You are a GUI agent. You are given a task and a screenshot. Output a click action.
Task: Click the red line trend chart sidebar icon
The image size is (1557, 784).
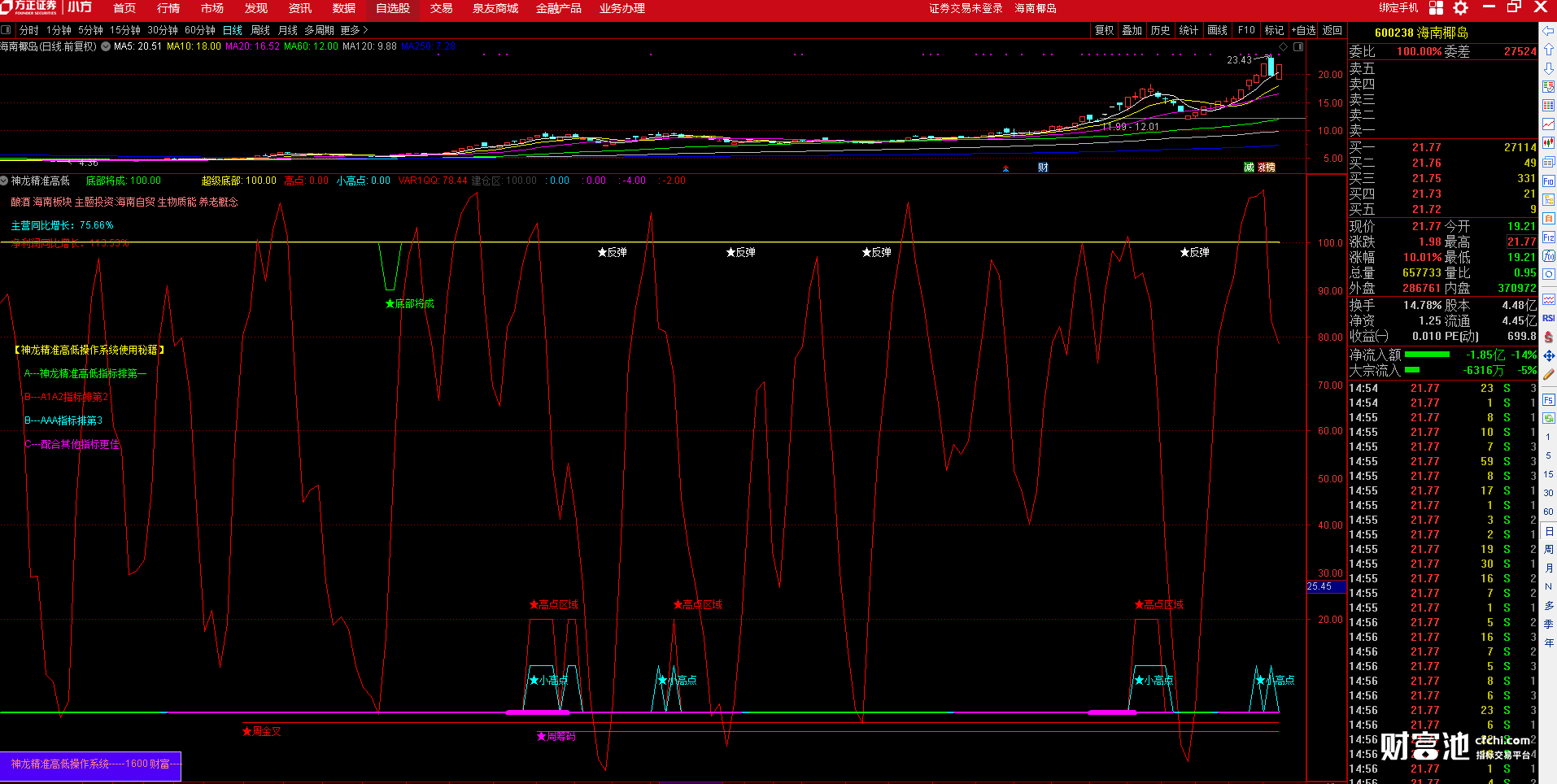(x=1548, y=124)
